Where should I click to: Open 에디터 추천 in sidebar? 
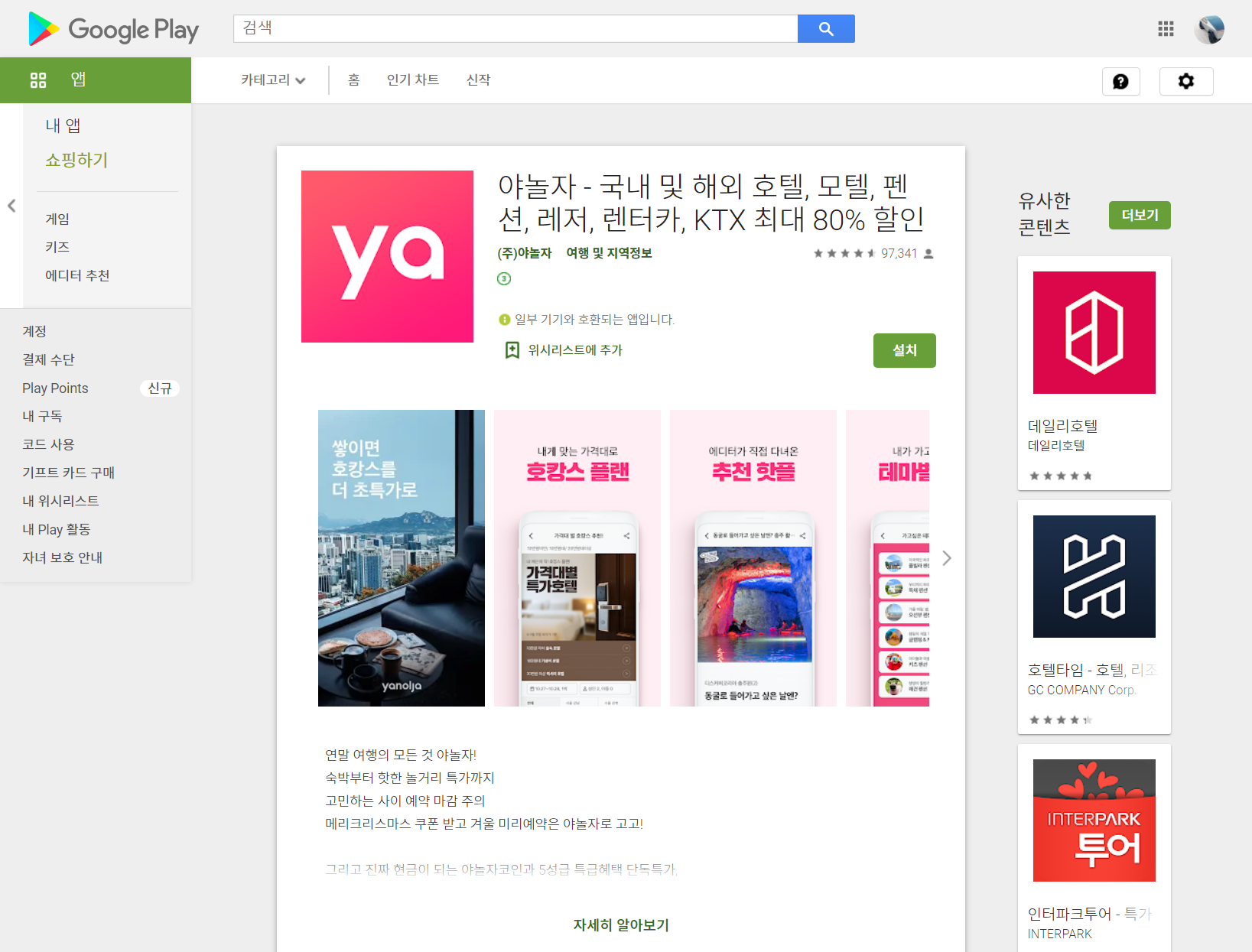pyautogui.click(x=77, y=275)
